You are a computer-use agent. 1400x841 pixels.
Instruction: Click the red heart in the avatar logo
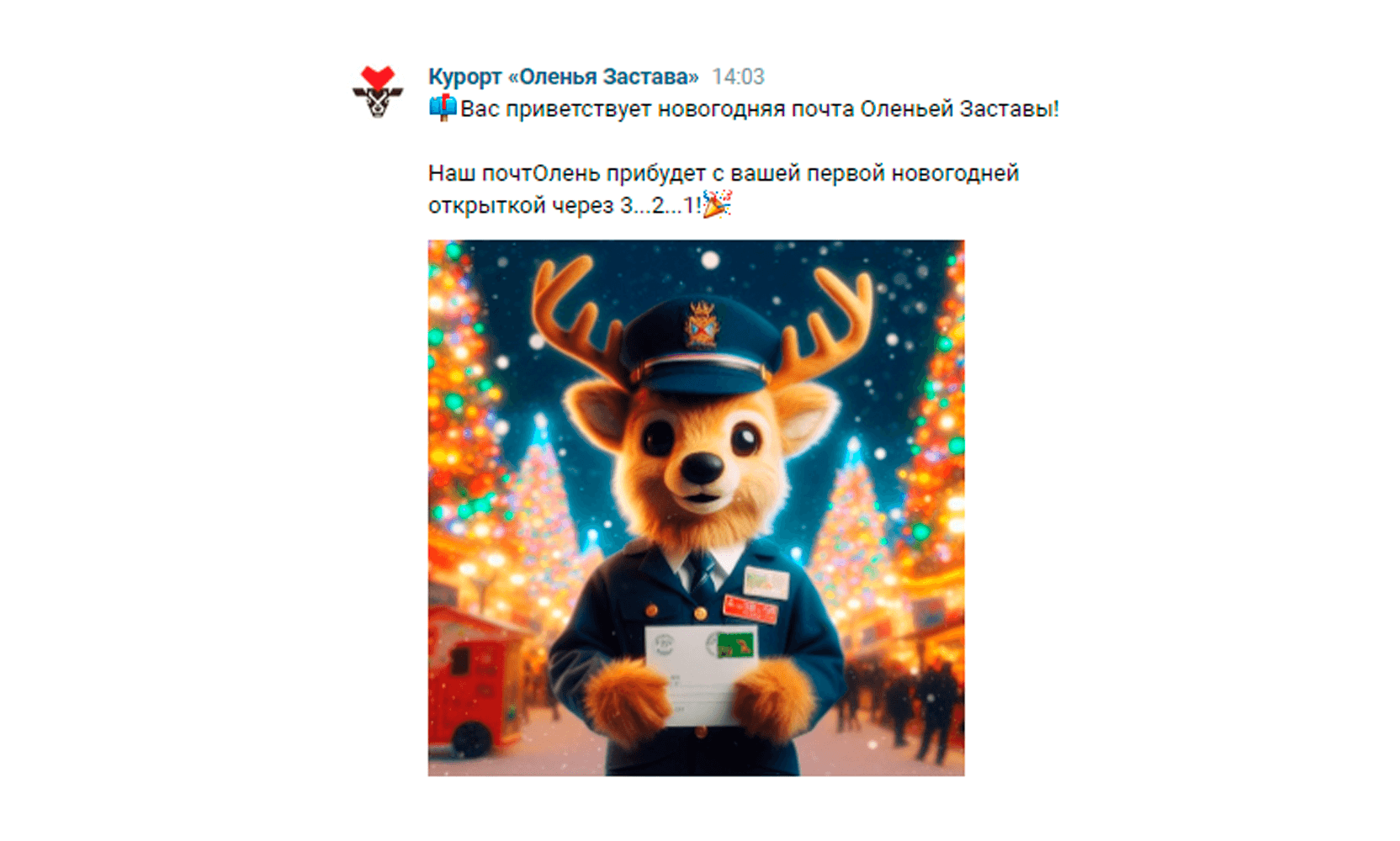click(x=377, y=77)
